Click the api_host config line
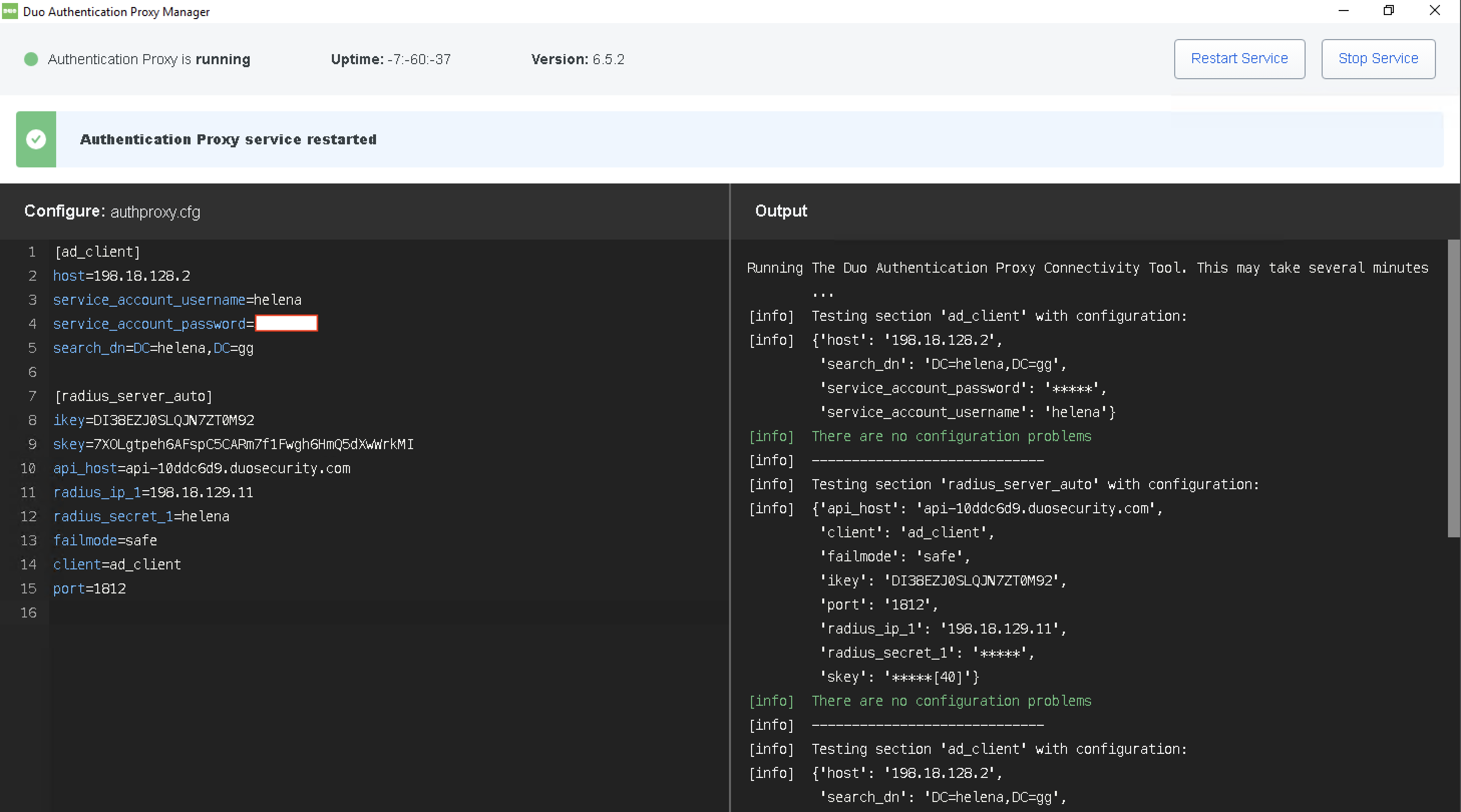 coord(202,468)
